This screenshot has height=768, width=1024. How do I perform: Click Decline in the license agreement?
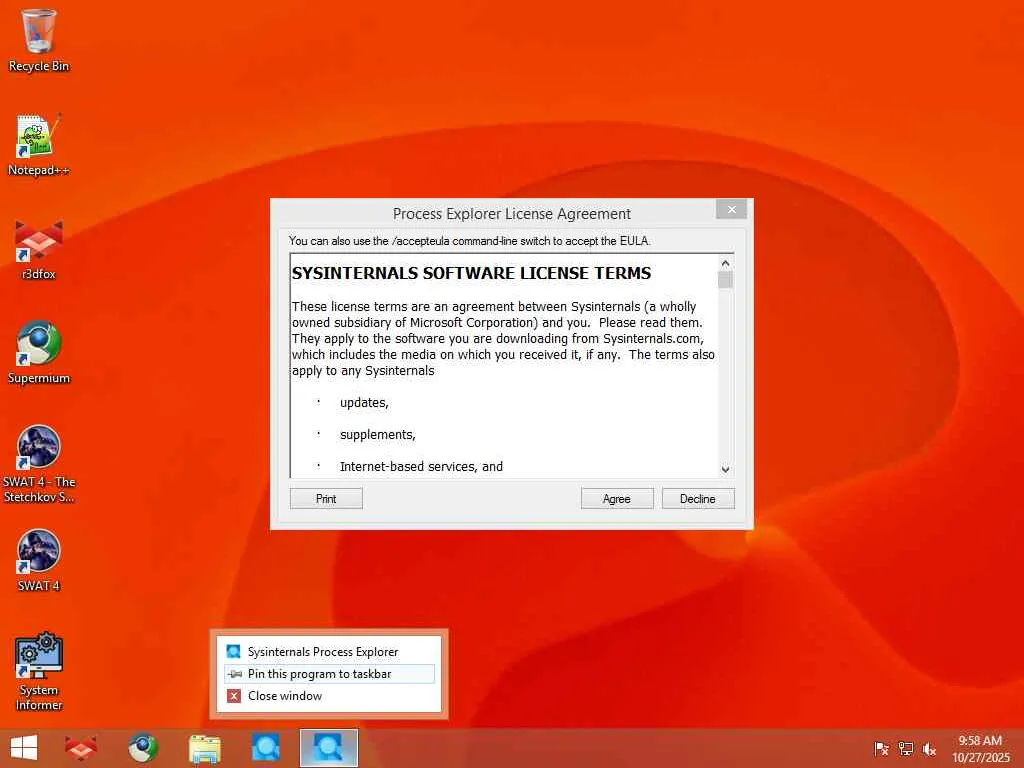coord(698,499)
